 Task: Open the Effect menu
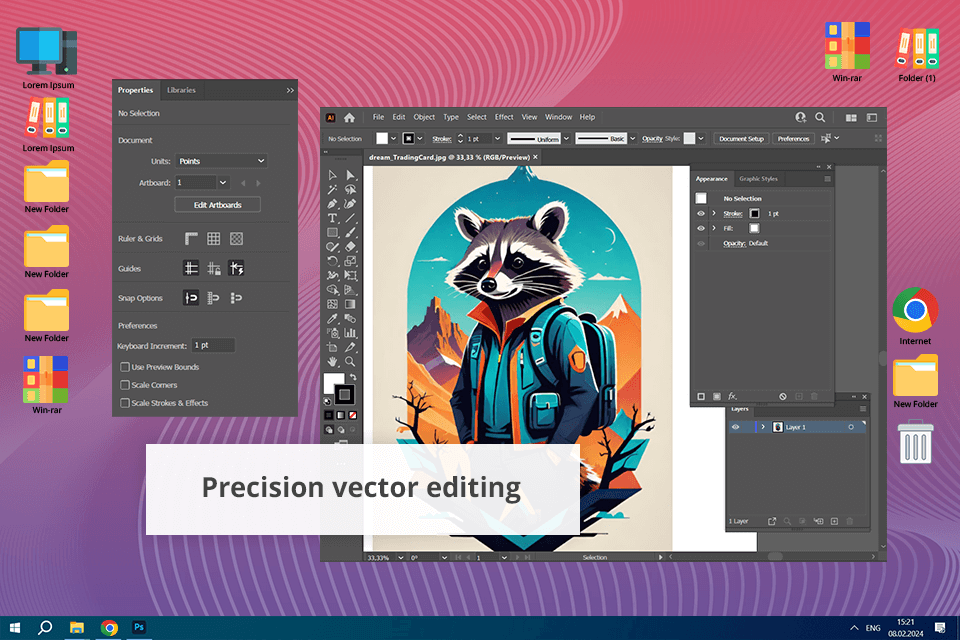[x=504, y=117]
